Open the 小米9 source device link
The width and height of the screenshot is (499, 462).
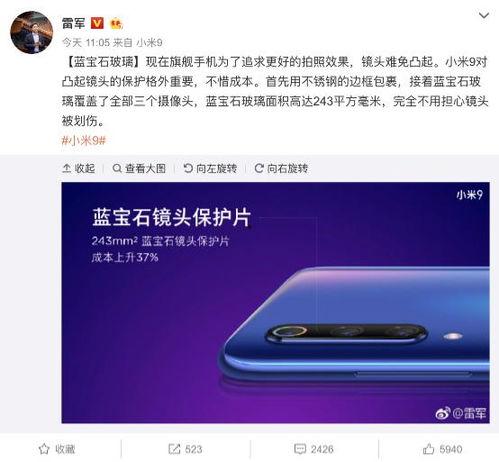[149, 43]
